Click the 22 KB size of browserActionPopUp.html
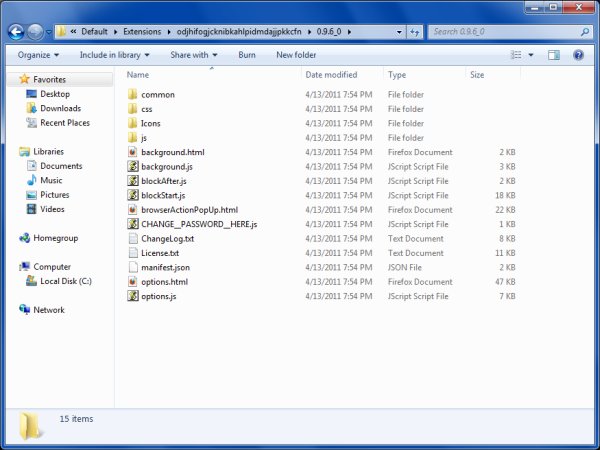The image size is (600, 450). pyautogui.click(x=505, y=210)
